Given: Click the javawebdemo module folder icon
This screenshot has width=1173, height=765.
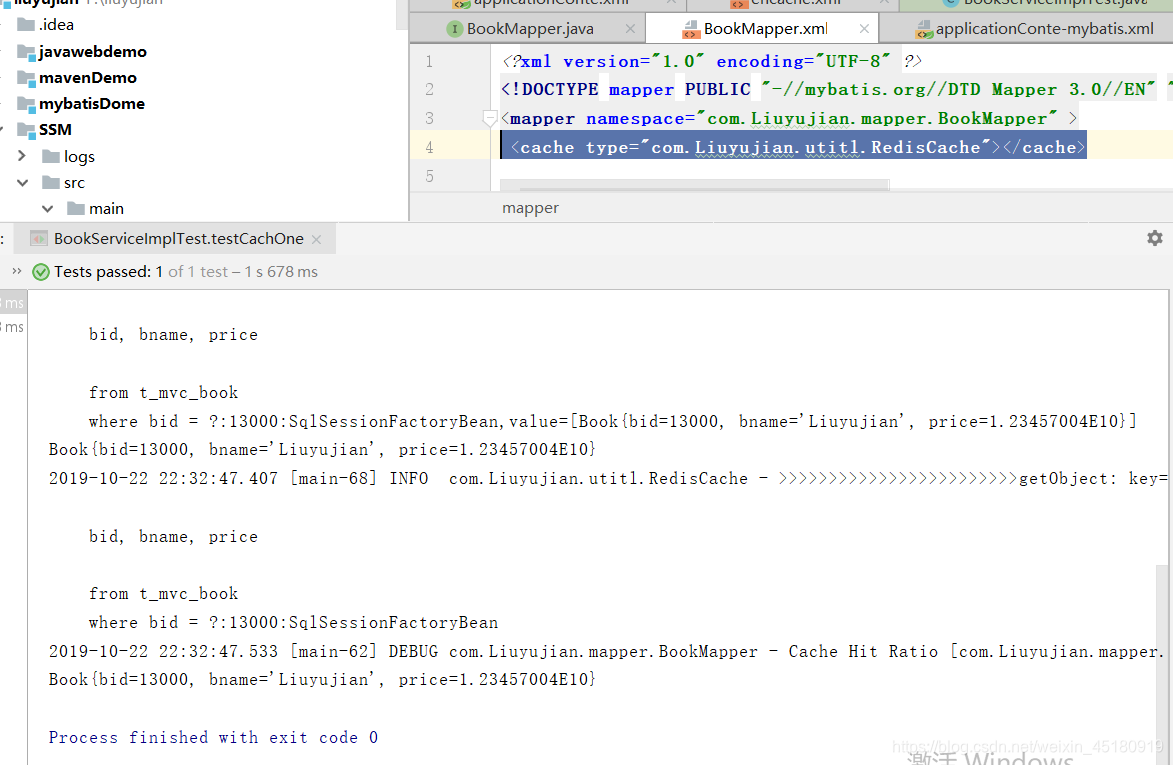Looking at the screenshot, I should pyautogui.click(x=26, y=52).
